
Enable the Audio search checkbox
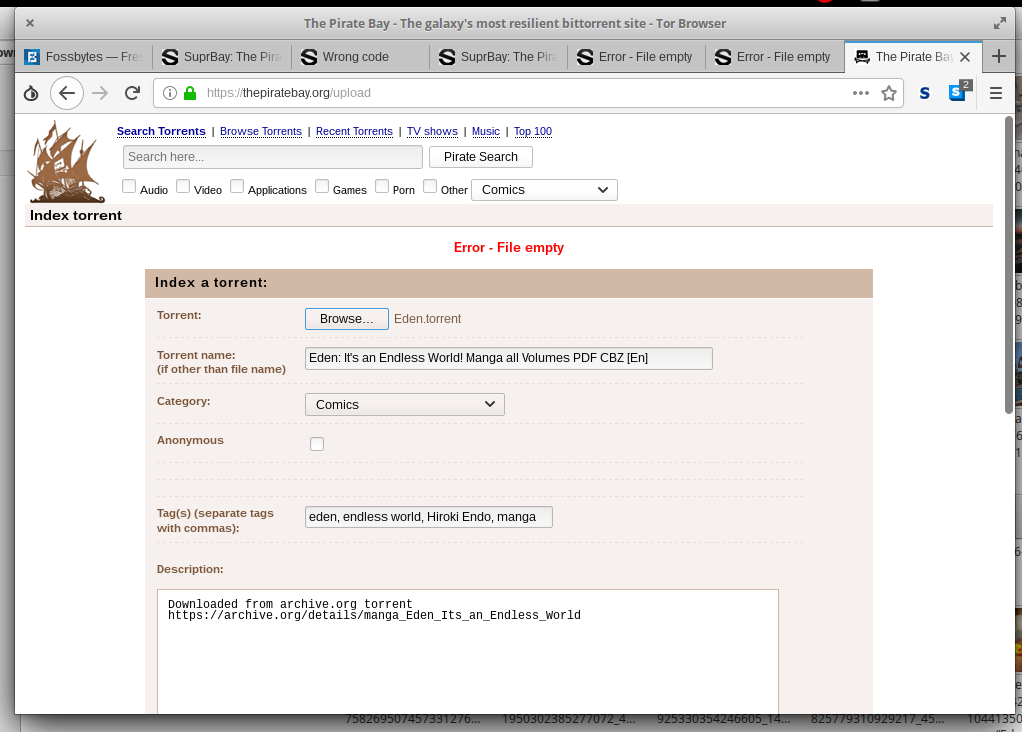point(129,186)
